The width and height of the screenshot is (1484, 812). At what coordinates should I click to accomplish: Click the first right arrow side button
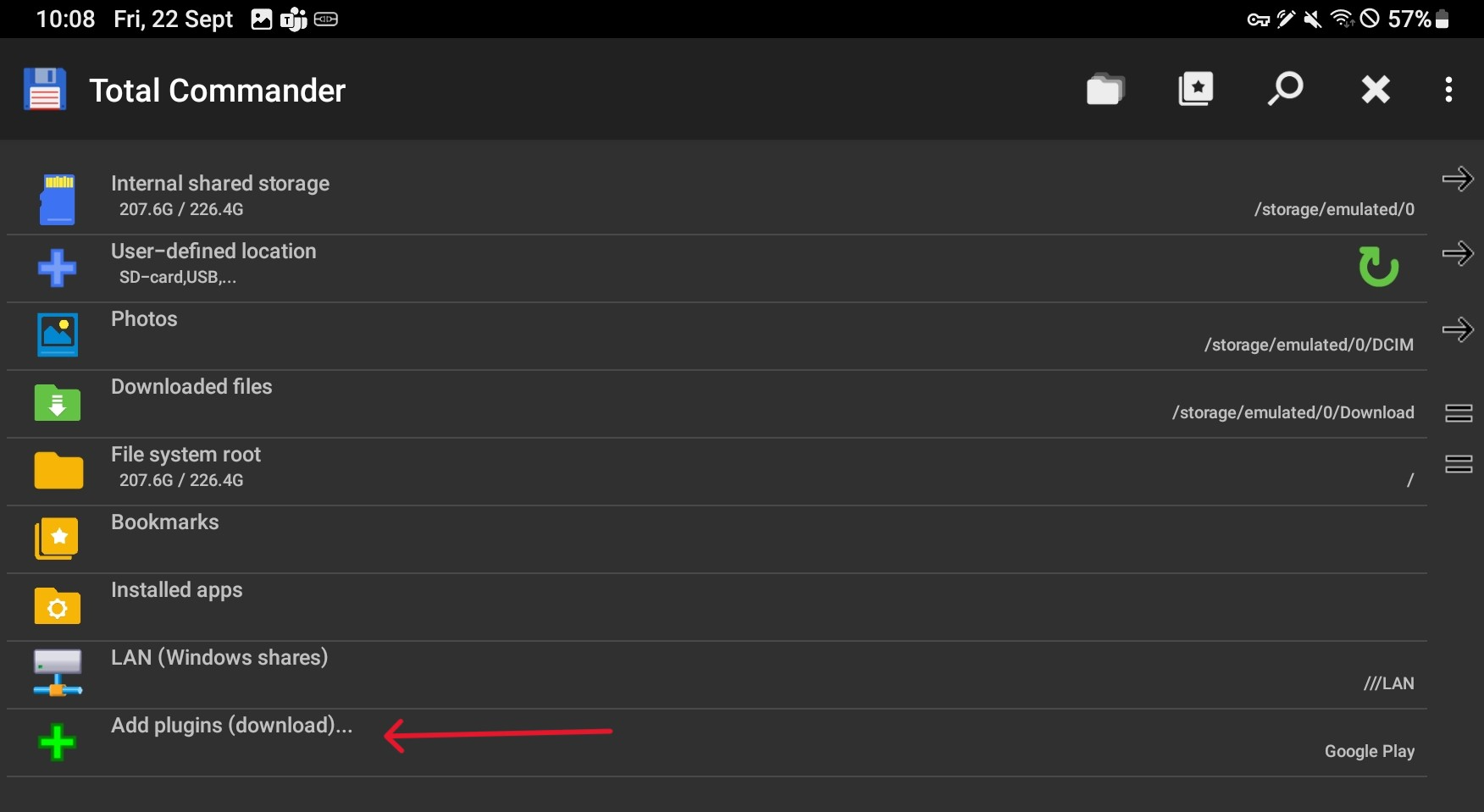(1458, 179)
